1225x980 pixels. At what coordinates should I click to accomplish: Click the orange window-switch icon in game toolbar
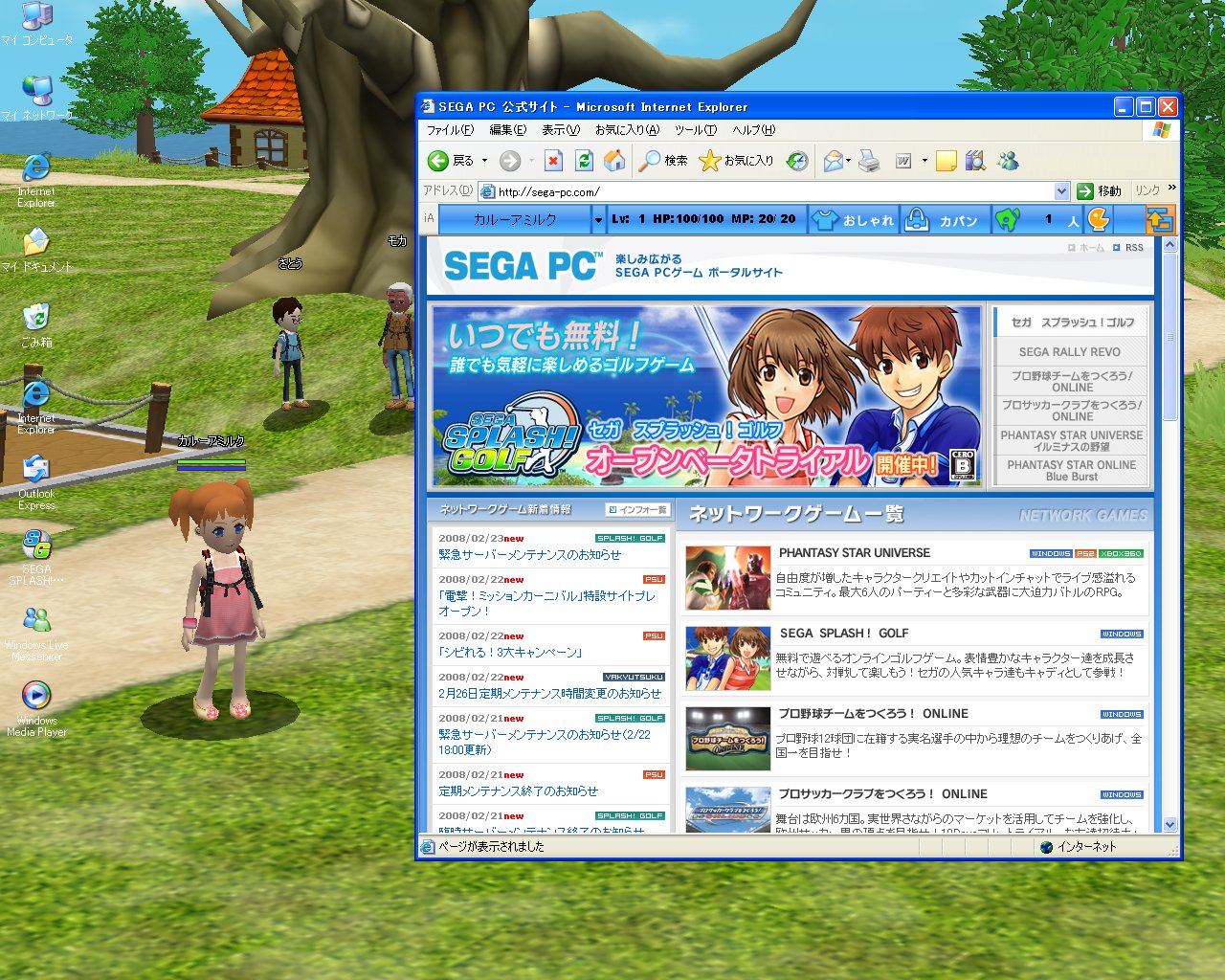point(1160,220)
